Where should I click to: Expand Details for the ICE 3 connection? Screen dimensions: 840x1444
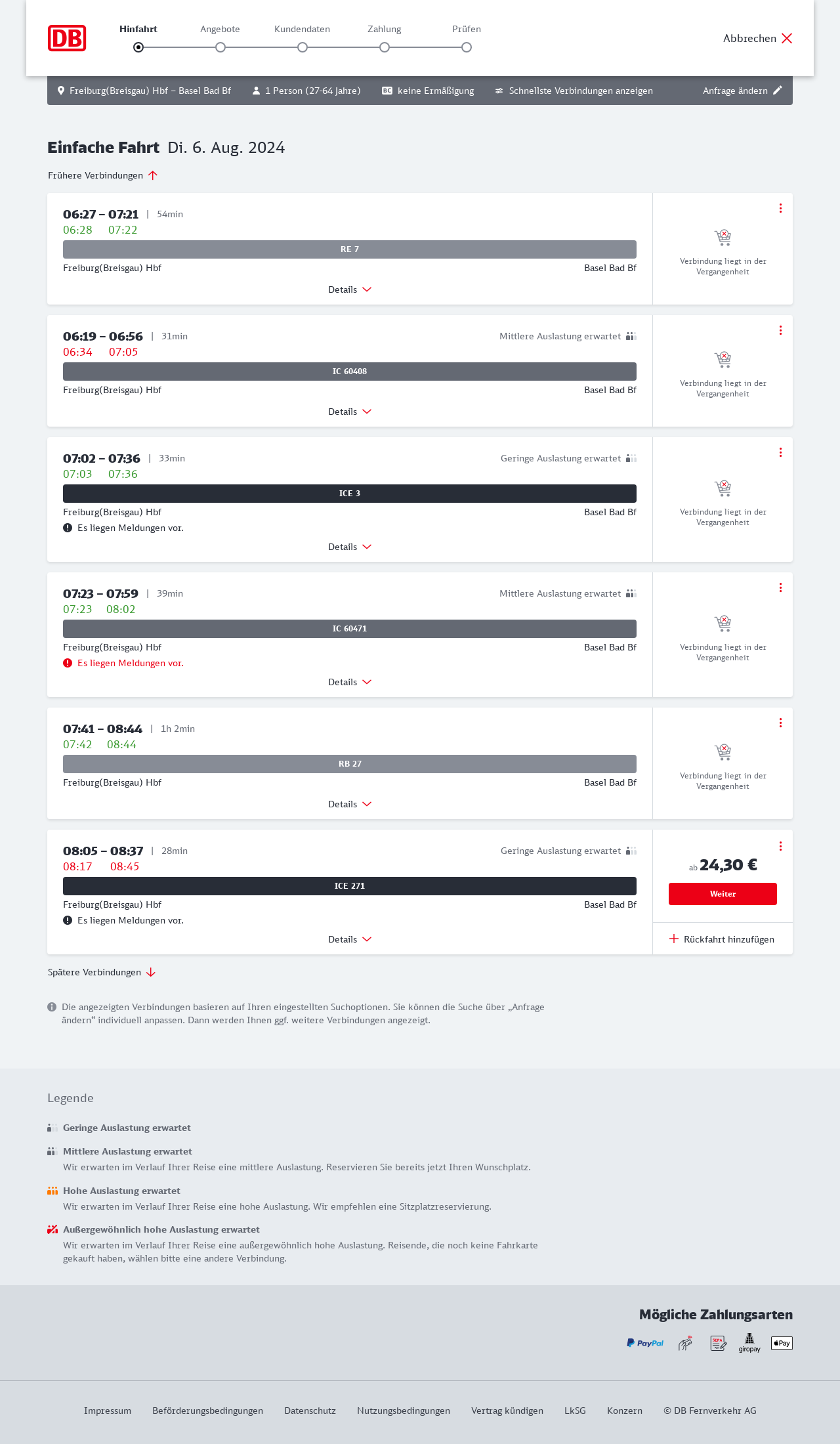(x=350, y=547)
